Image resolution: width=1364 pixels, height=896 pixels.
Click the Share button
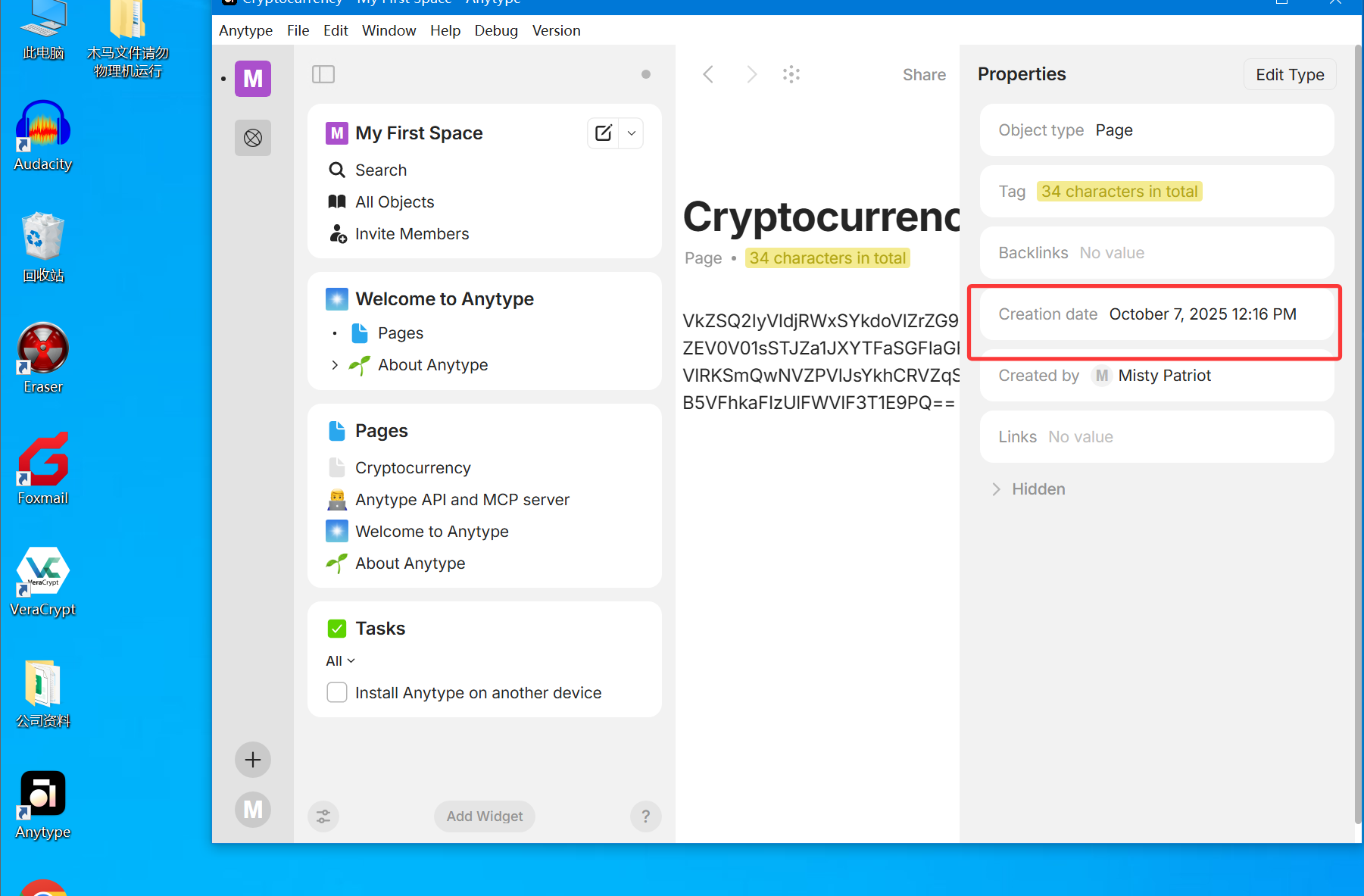(924, 74)
